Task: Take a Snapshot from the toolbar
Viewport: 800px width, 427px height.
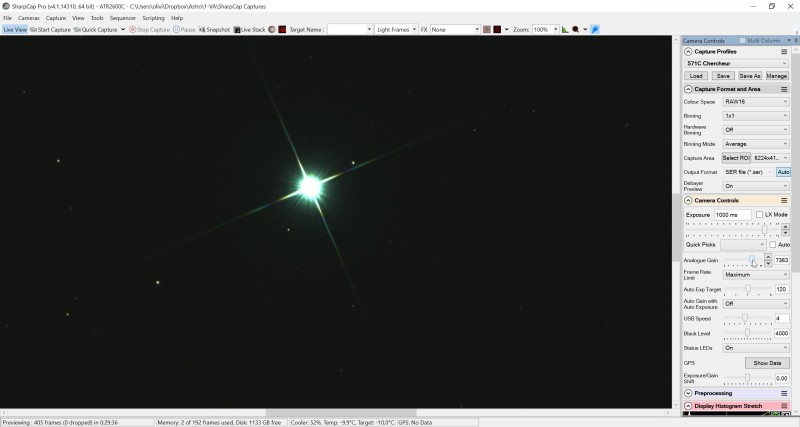Action: 214,30
